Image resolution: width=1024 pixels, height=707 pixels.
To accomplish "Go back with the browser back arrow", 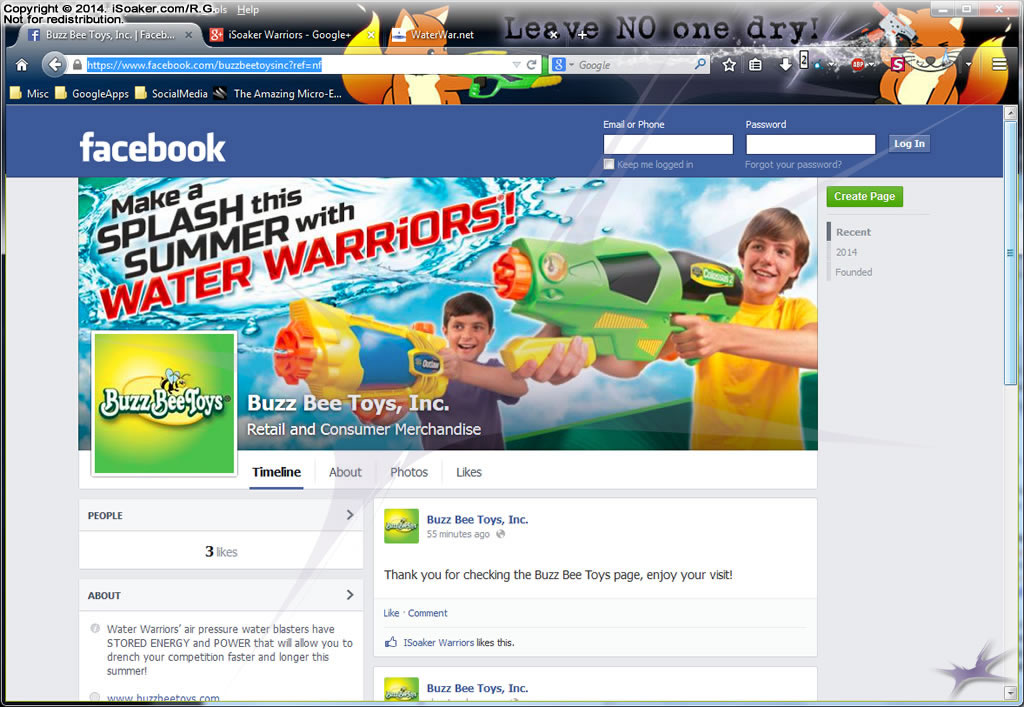I will click(x=55, y=65).
